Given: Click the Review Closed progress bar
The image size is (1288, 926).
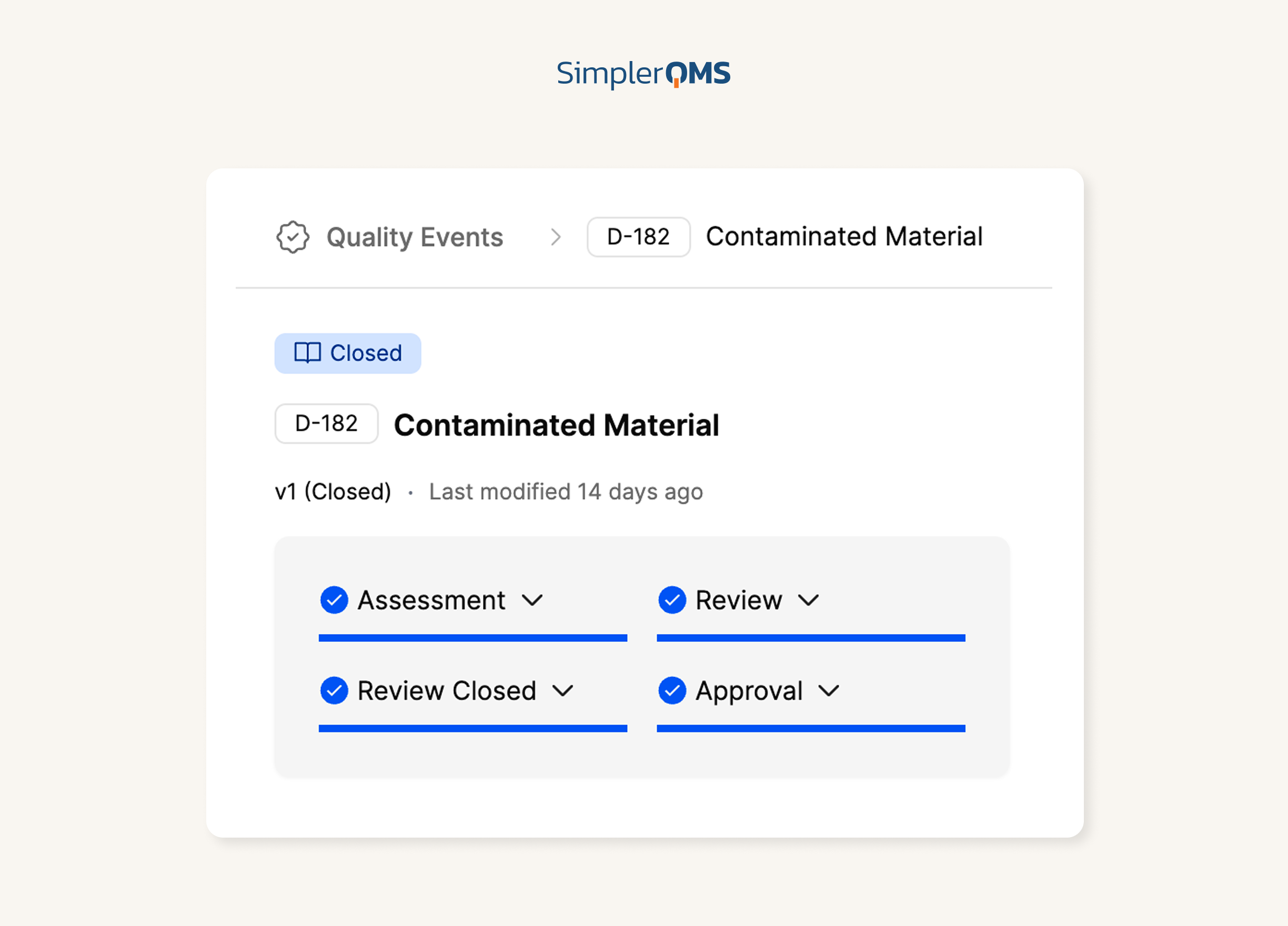Looking at the screenshot, I should 473,728.
